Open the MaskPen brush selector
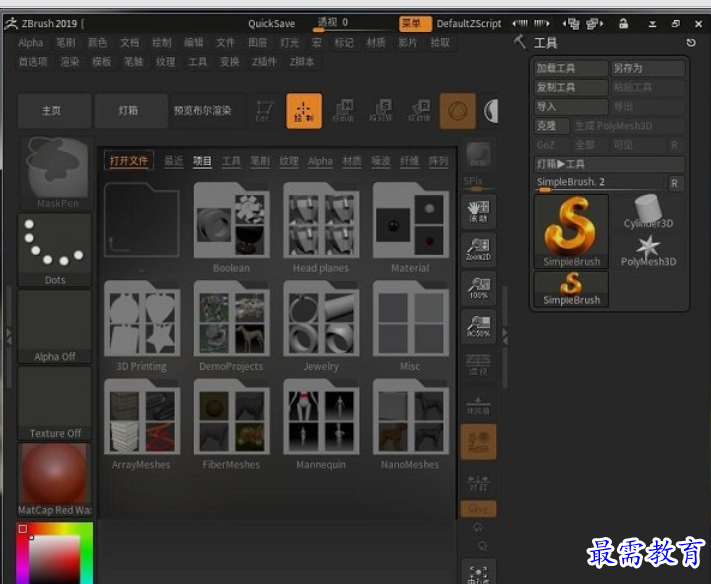 coord(56,173)
